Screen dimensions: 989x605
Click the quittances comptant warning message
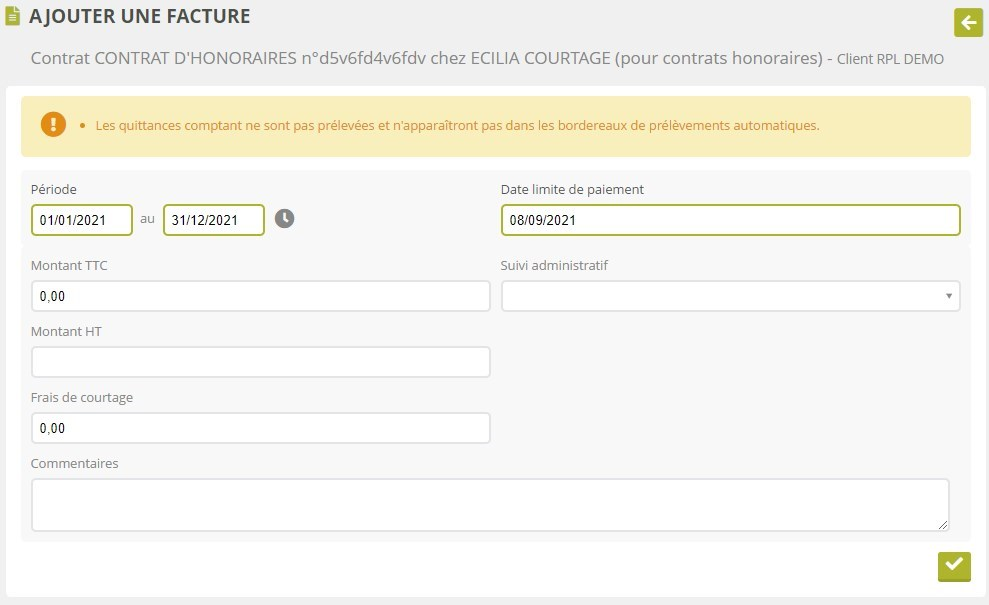pyautogui.click(x=457, y=126)
